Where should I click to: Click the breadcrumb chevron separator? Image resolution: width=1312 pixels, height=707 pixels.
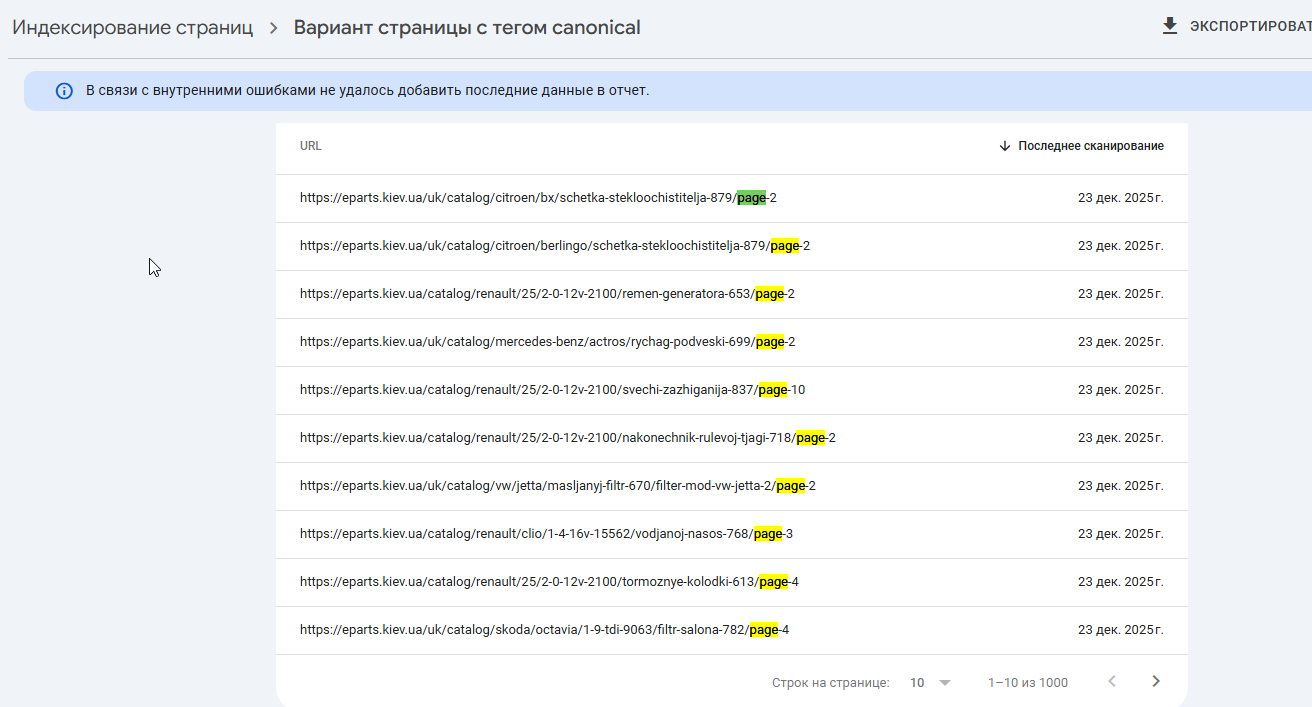(273, 28)
